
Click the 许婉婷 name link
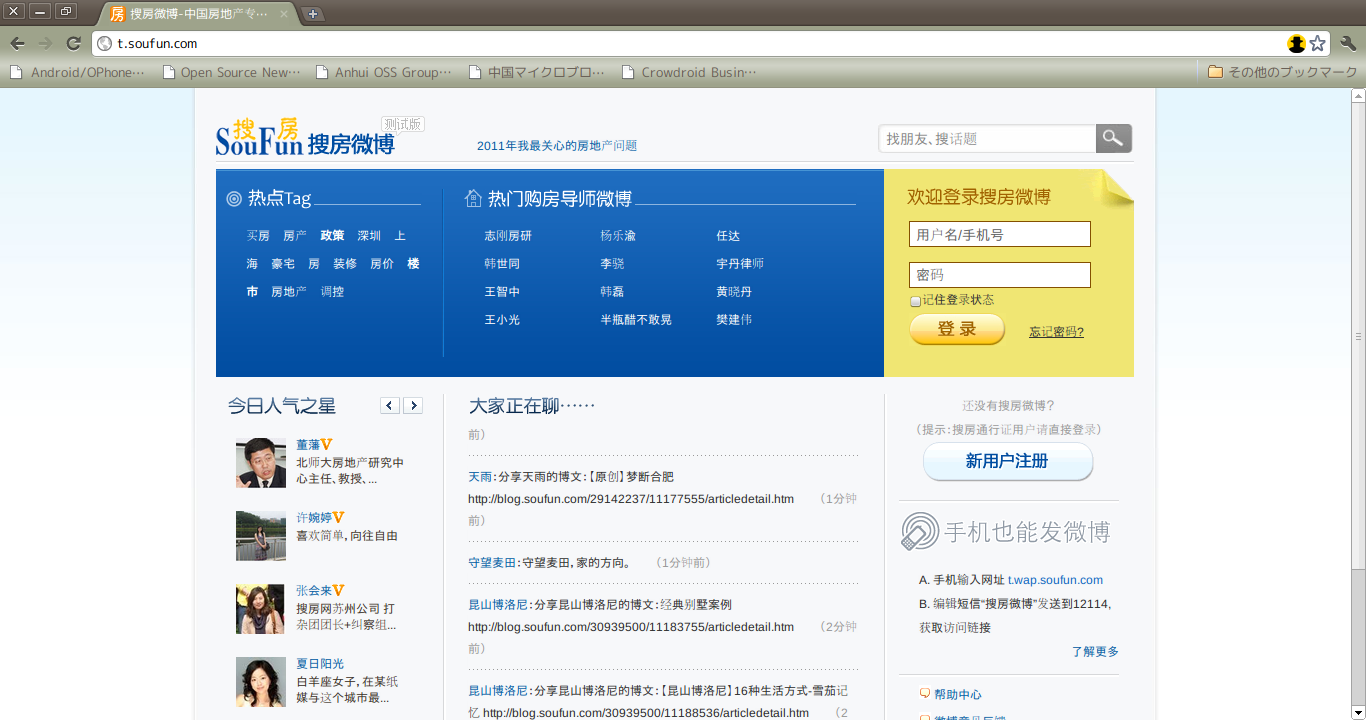314,518
